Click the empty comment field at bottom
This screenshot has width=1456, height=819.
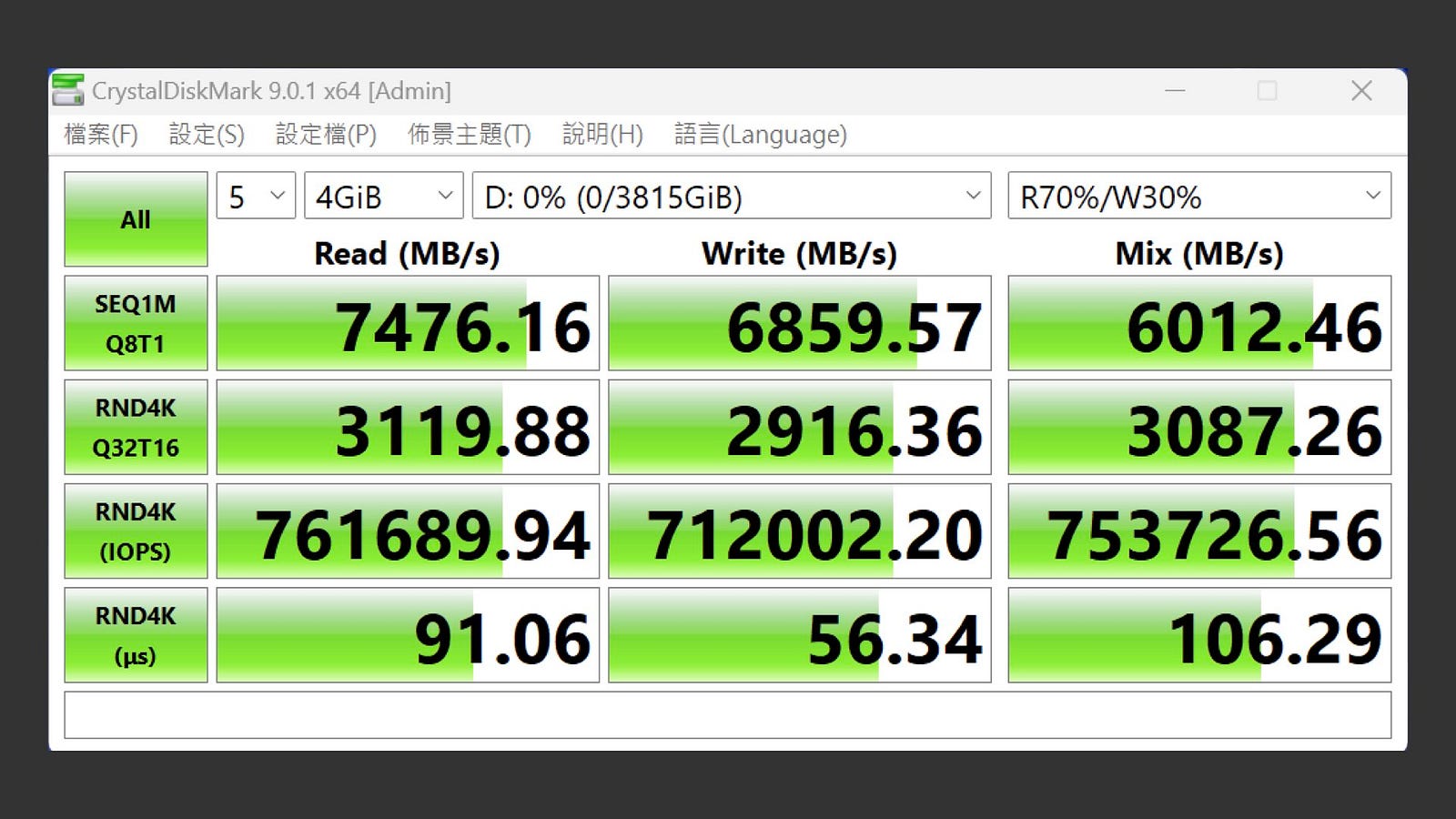pos(728,715)
